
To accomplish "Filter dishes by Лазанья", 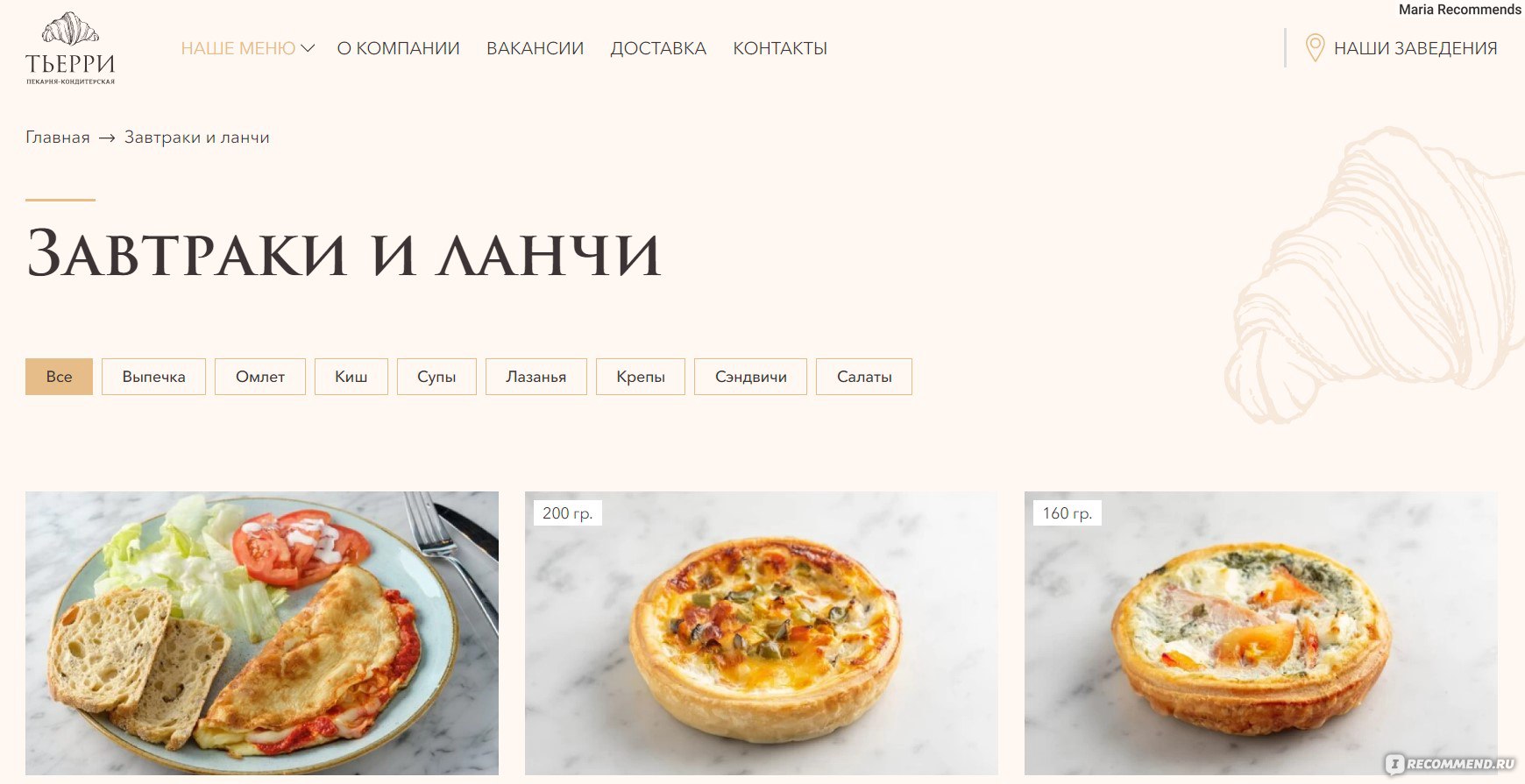I will pyautogui.click(x=536, y=377).
